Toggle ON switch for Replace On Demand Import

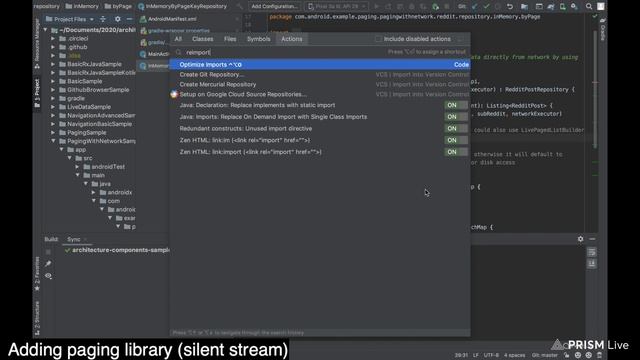(x=456, y=117)
